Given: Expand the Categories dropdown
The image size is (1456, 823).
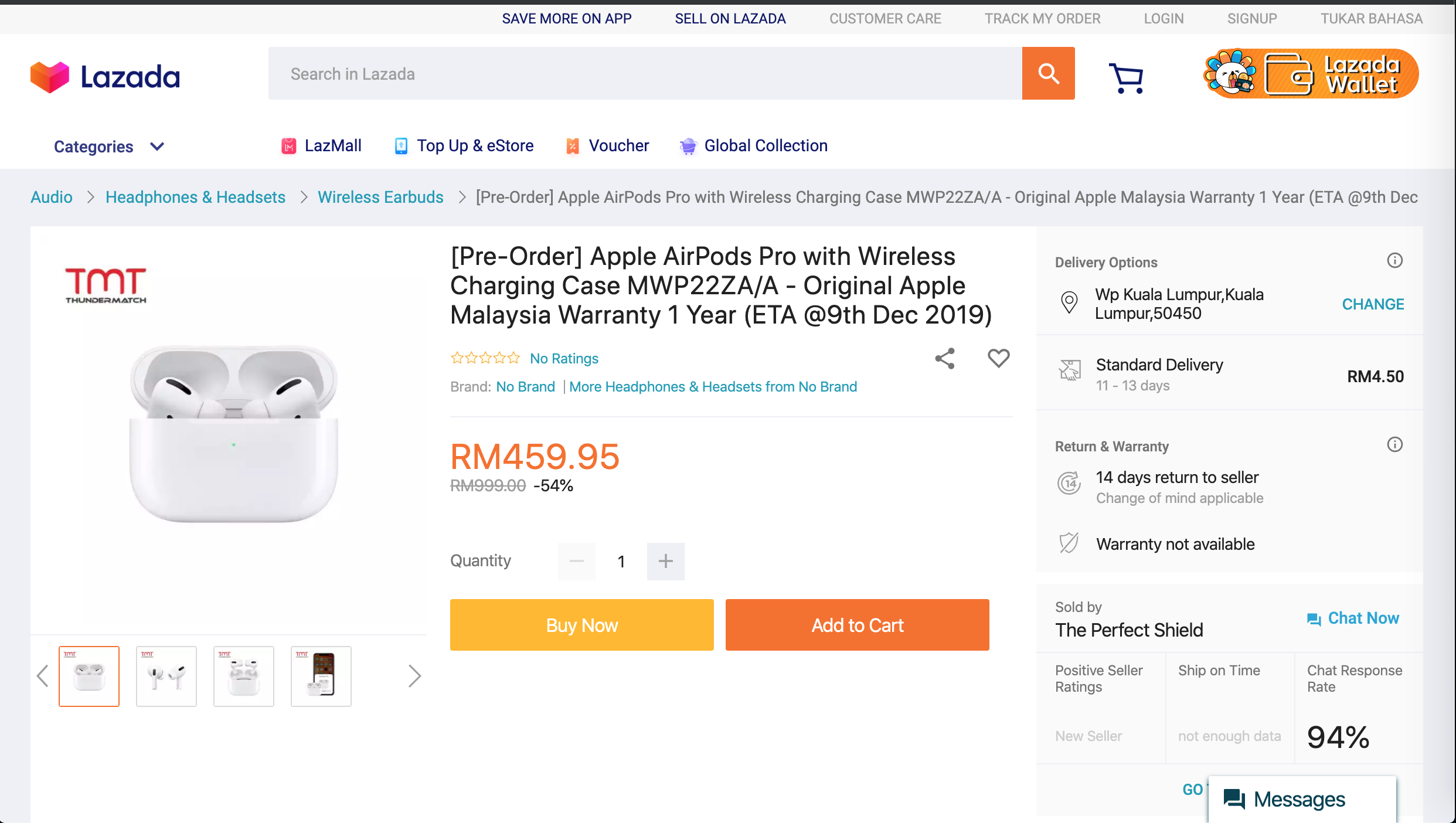Looking at the screenshot, I should (109, 147).
